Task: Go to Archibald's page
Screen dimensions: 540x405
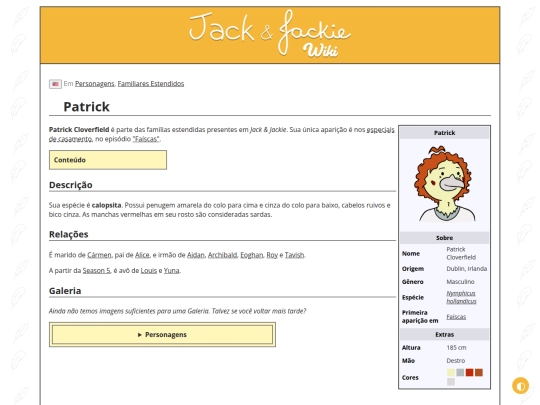Action: click(222, 255)
